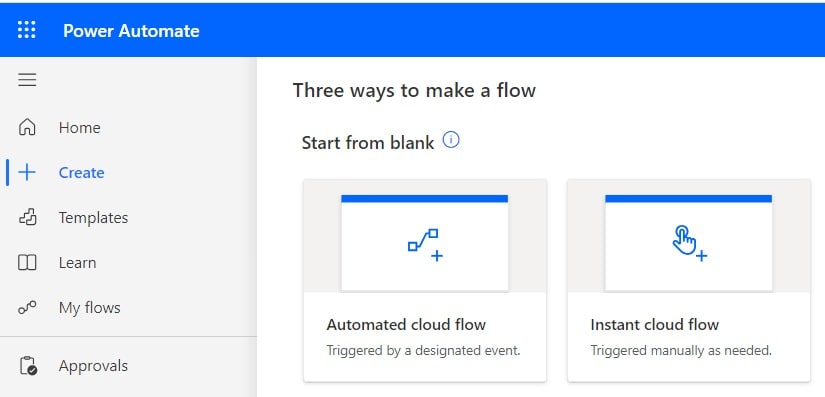Click the 'Start from blank' label
Image resolution: width=825 pixels, height=397 pixels.
click(368, 142)
